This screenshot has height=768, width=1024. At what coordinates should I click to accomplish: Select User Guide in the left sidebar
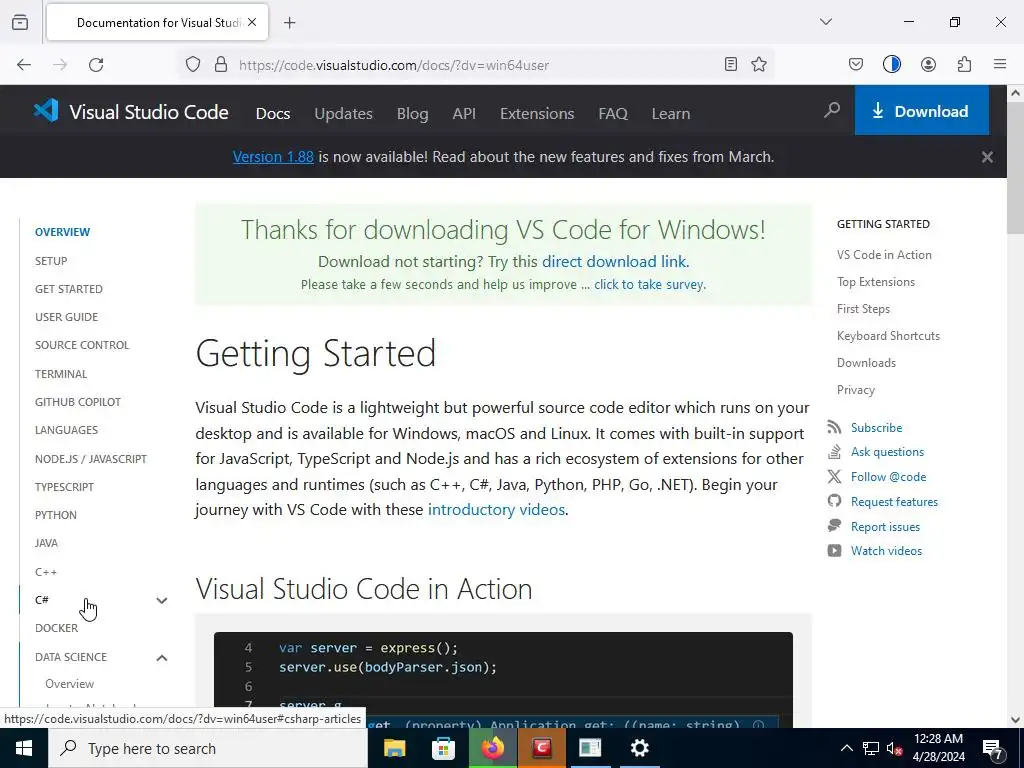coord(67,317)
